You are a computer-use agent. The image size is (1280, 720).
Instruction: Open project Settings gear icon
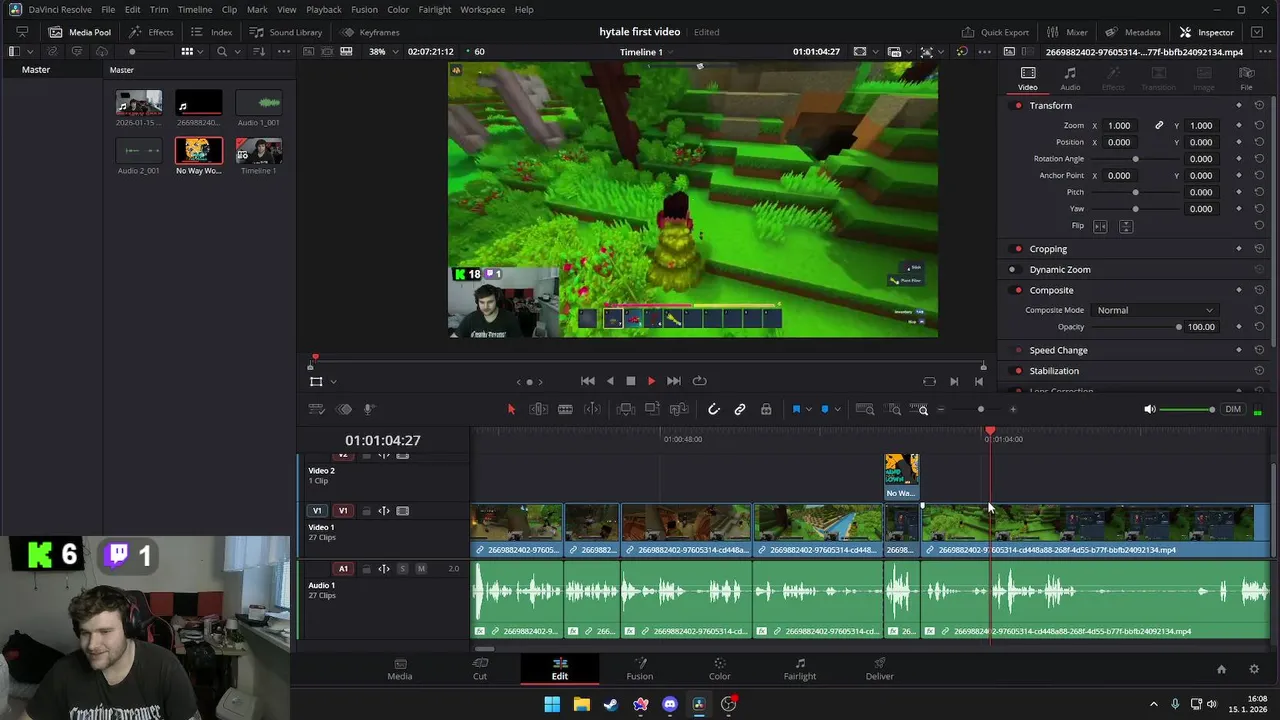[1254, 669]
